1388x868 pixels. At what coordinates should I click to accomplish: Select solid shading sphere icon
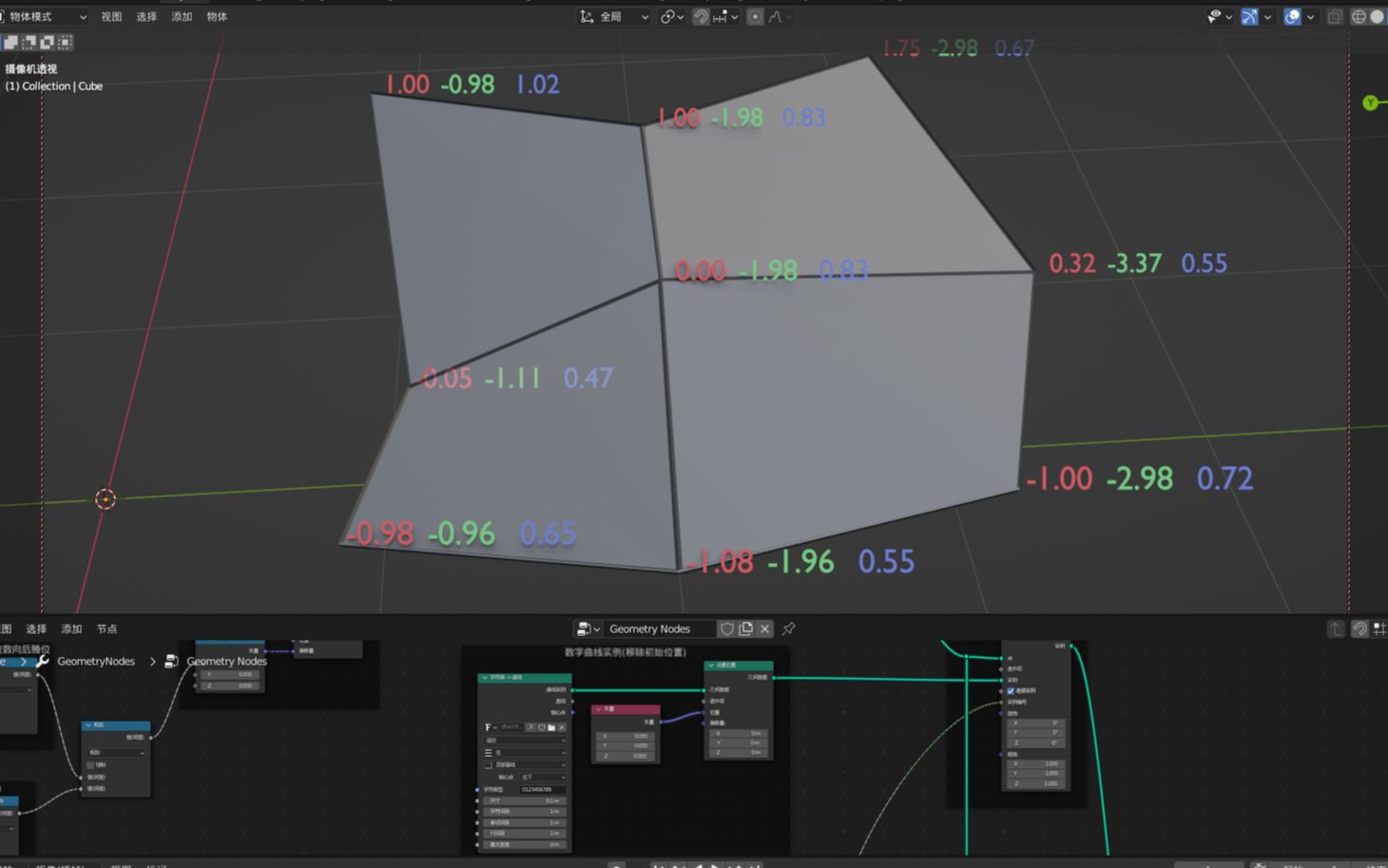point(1377,16)
